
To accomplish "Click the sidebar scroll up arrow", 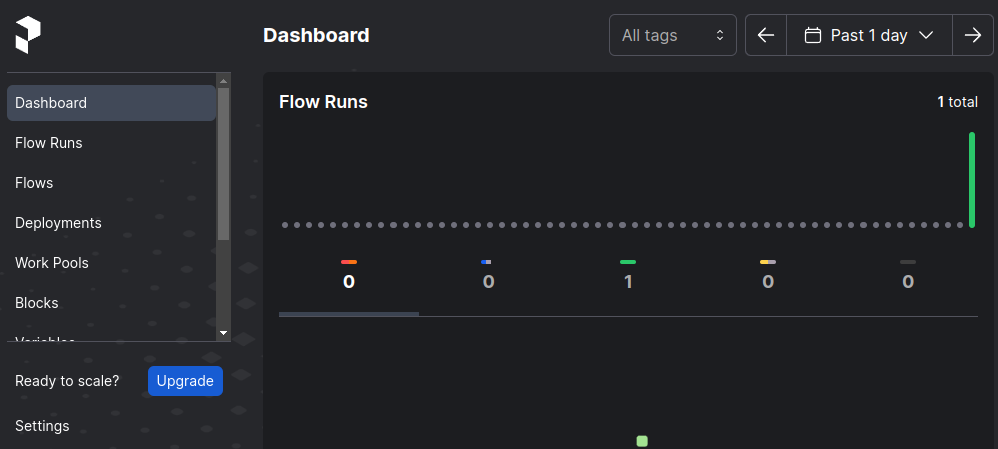I will 223,81.
